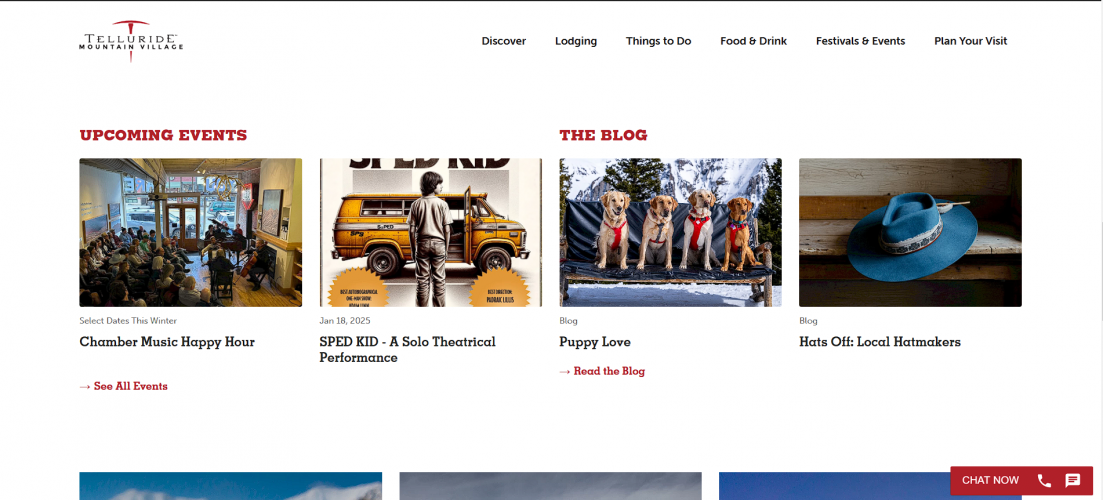Follow the See All Events link
1103x500 pixels.
click(x=124, y=386)
